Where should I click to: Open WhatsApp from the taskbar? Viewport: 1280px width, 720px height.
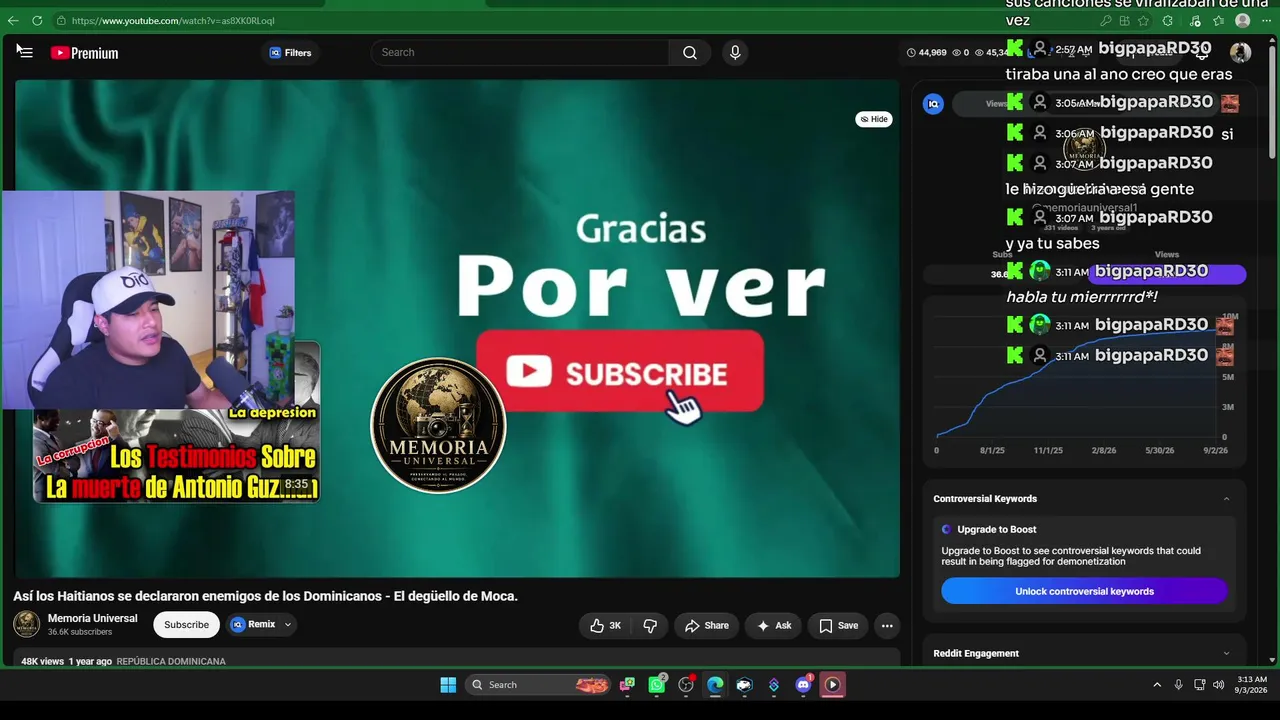[657, 685]
